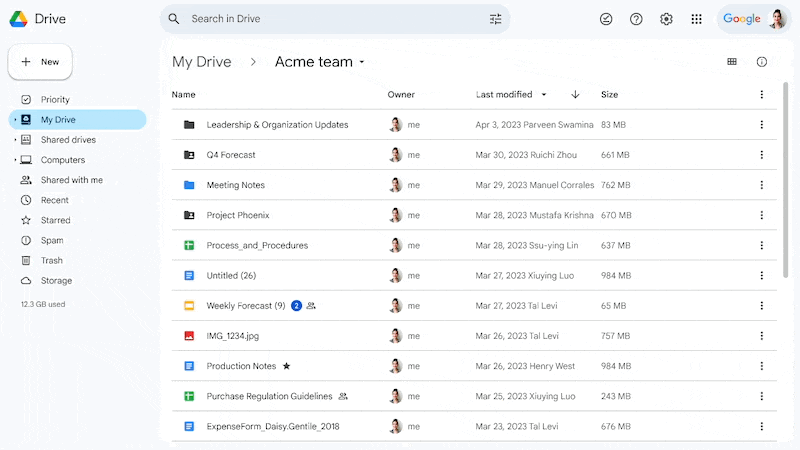Screen dimensions: 800x450
Task: Open the Last modified sort dropdown
Action: tap(544, 94)
